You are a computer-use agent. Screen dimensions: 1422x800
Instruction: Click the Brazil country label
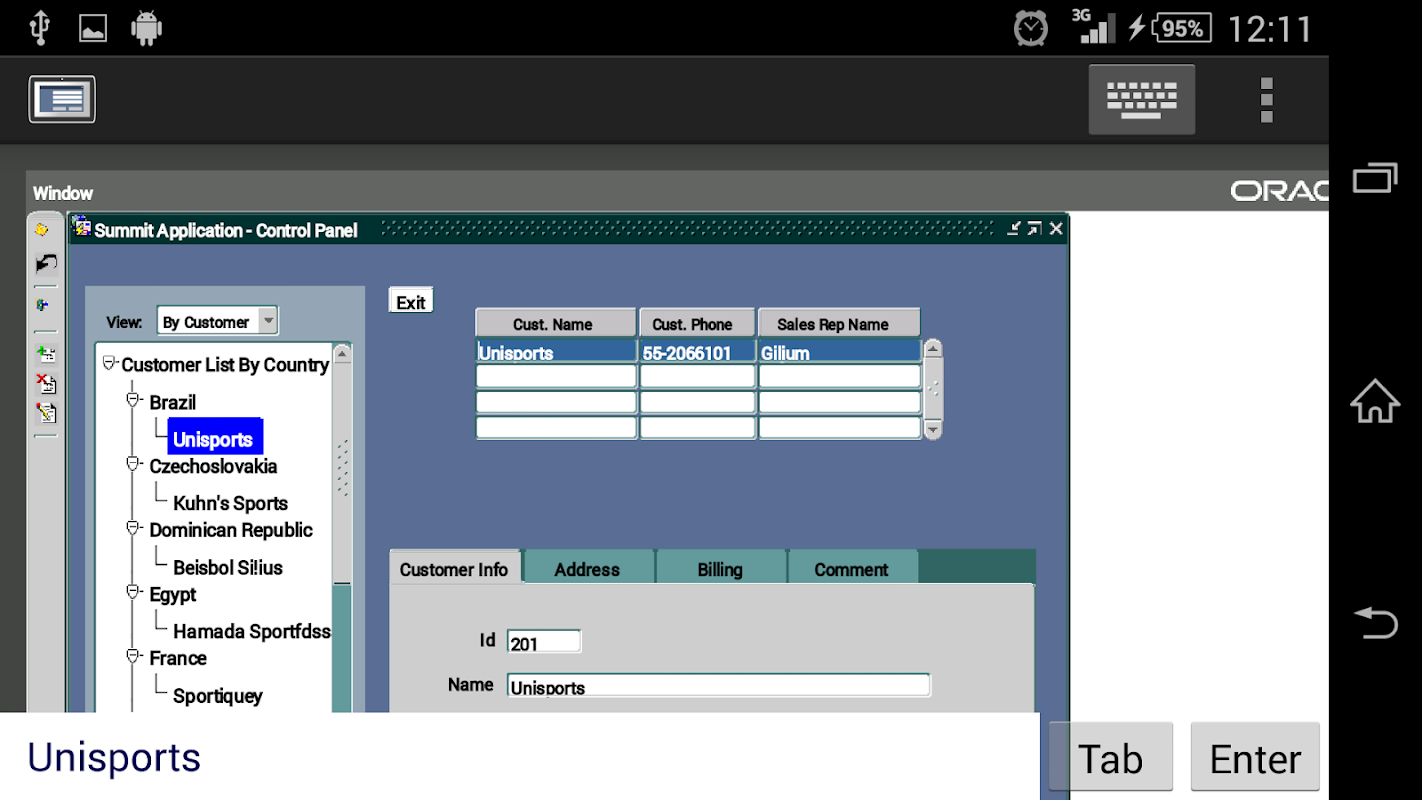173,402
